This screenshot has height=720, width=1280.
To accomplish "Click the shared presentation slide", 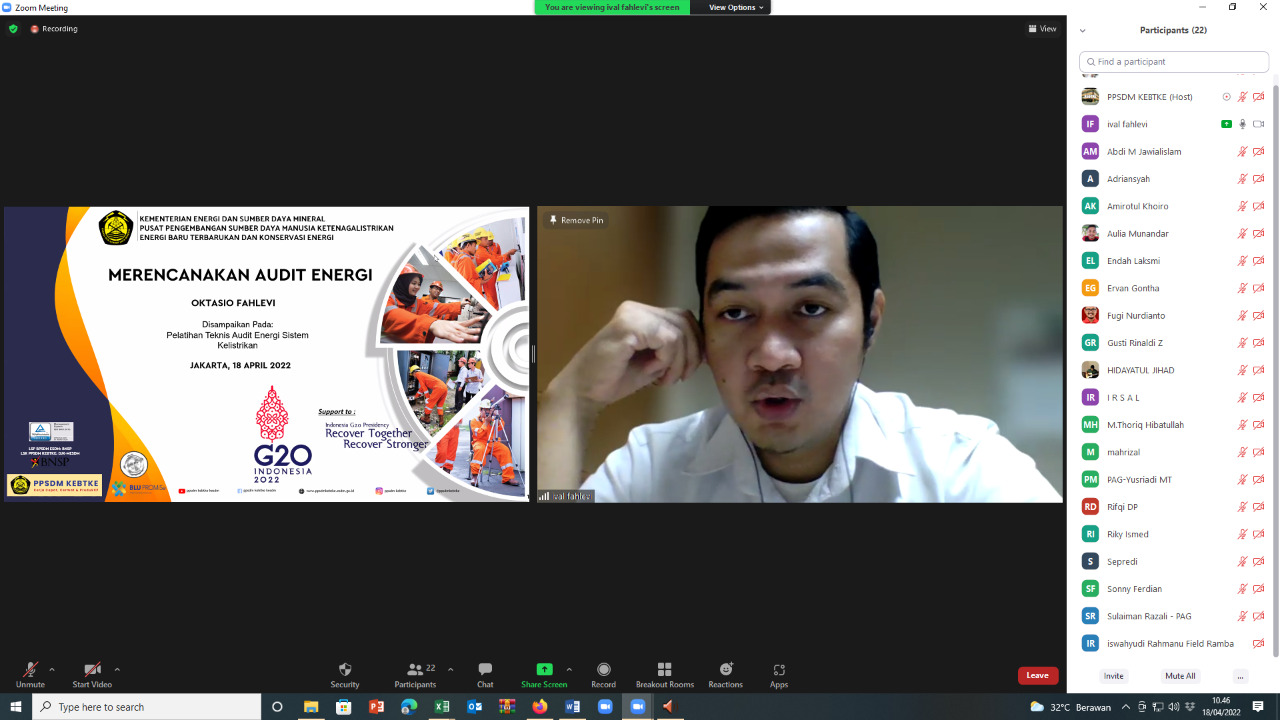I will point(266,354).
